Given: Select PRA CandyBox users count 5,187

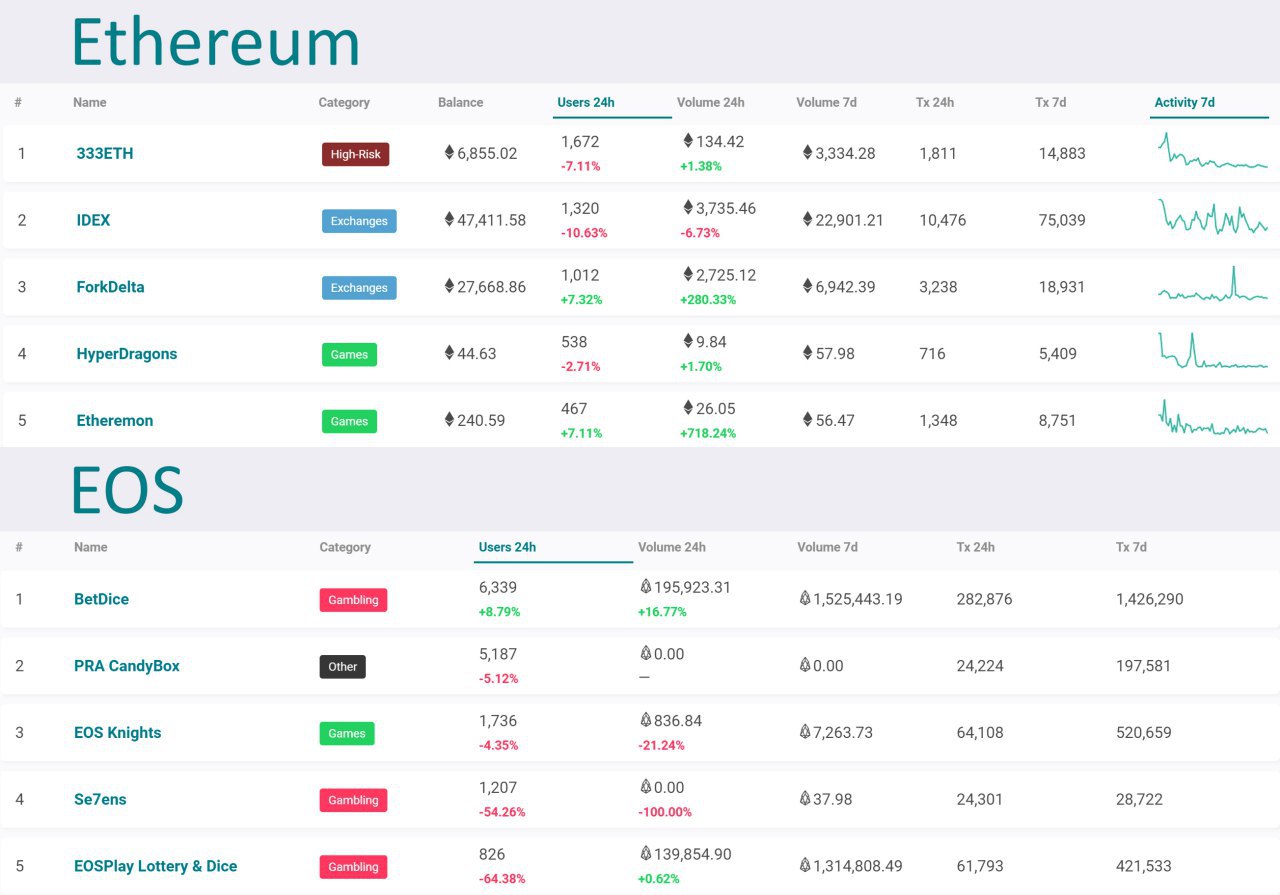Looking at the screenshot, I should [x=498, y=654].
